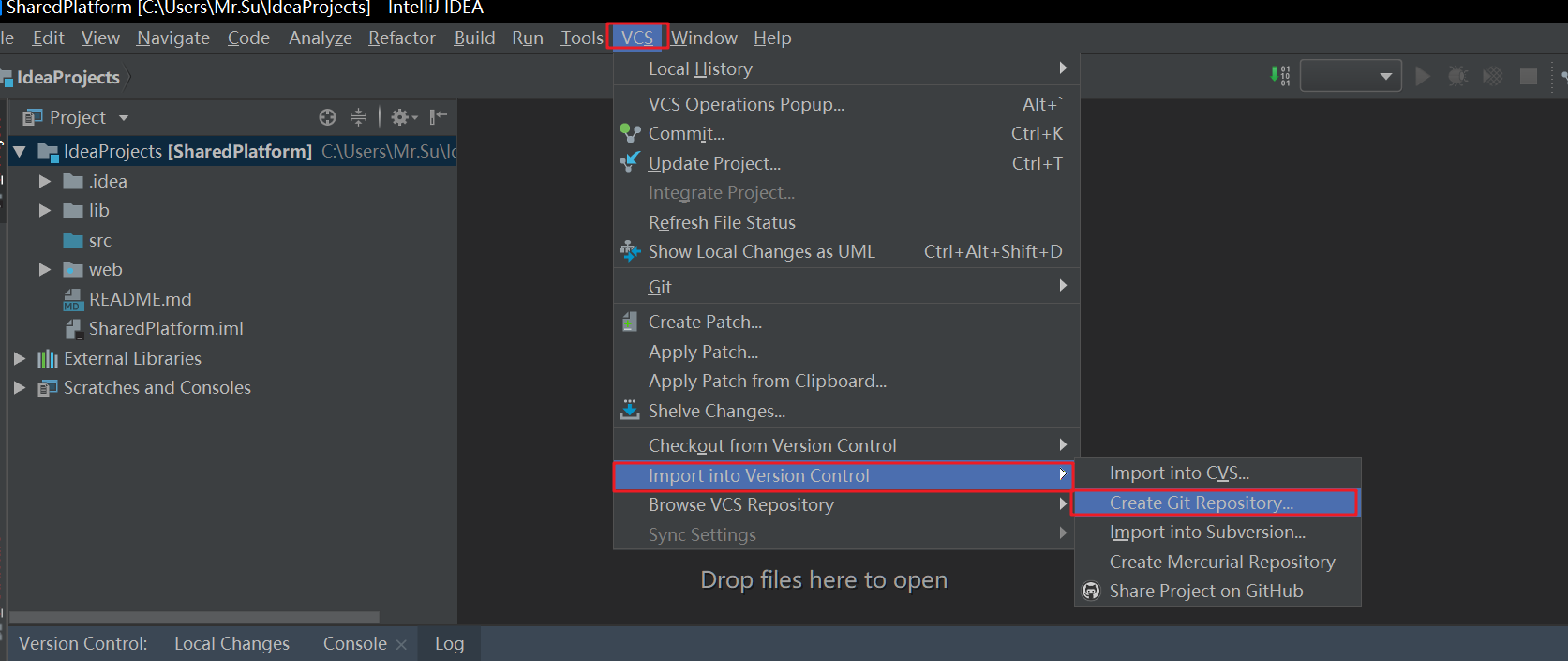This screenshot has height=661, width=1568.
Task: Select Refresh File Status
Action: [846, 222]
